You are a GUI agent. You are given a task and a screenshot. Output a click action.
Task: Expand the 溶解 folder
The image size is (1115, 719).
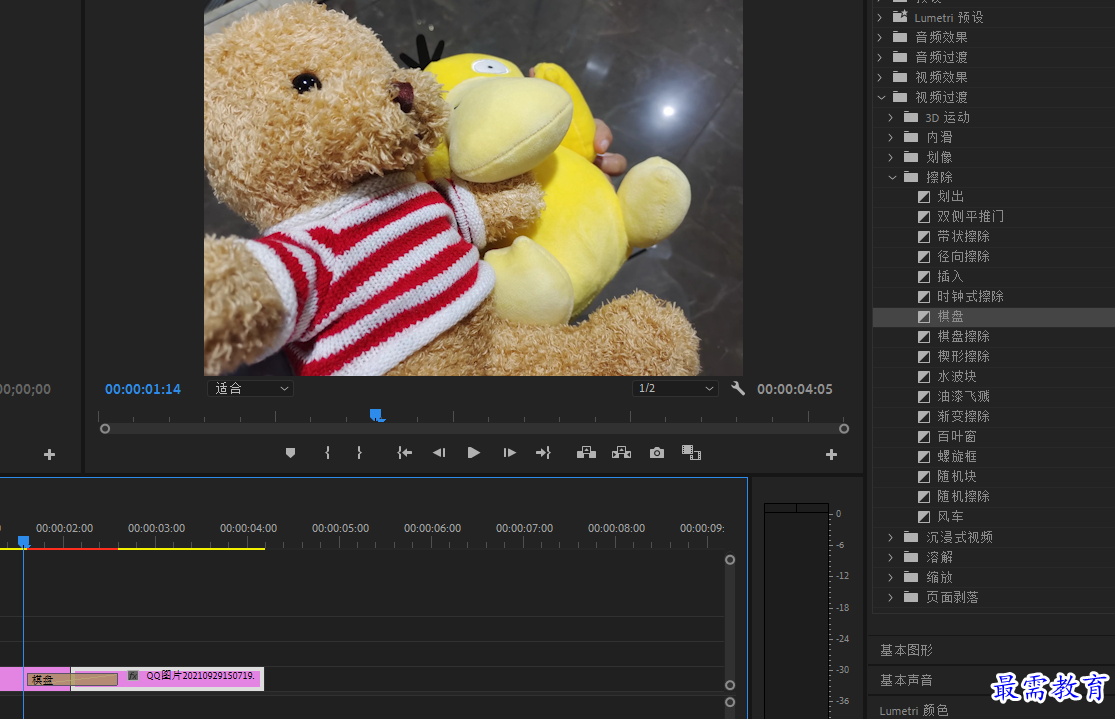[891, 557]
